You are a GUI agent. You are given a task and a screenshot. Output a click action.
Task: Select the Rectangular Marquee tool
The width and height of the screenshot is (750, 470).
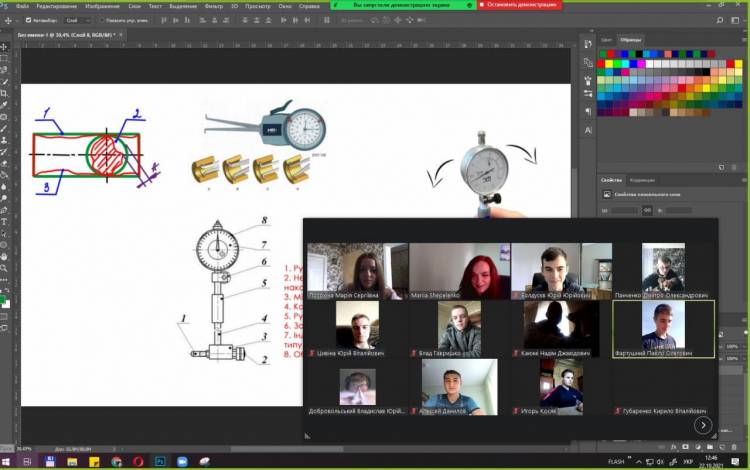pyautogui.click(x=5, y=57)
